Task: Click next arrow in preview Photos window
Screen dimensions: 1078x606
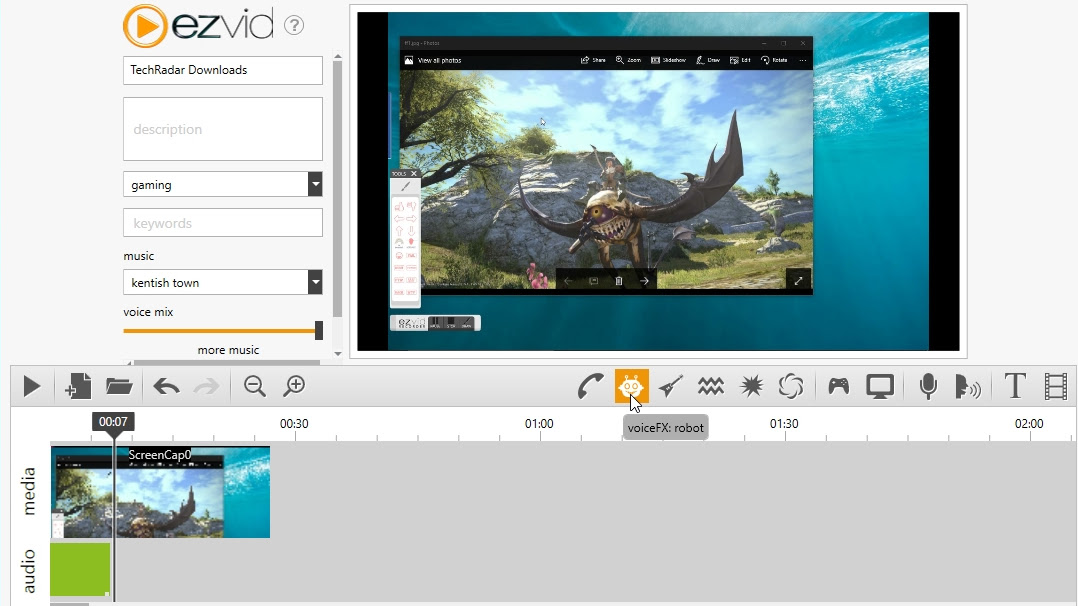Action: (x=644, y=281)
